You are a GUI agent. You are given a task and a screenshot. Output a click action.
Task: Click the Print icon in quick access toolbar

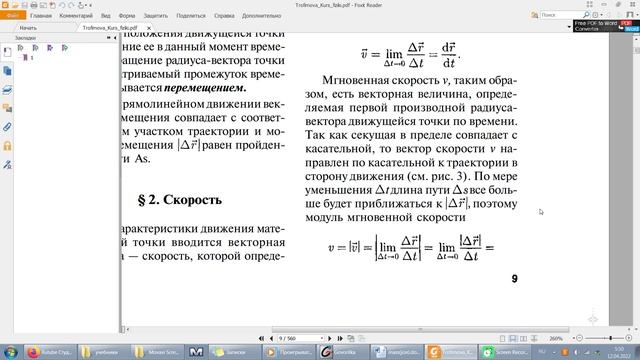point(34,5)
